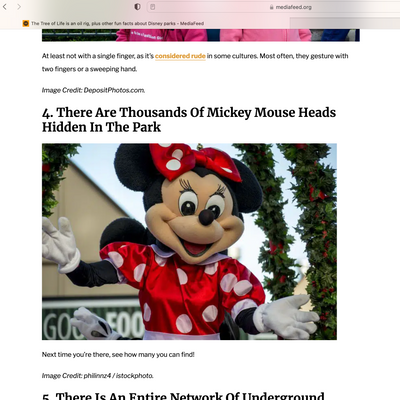The width and height of the screenshot is (400, 400).
Task: Click 'Image Credit: philinnz4 / istockphoto' text
Action: pos(98,376)
